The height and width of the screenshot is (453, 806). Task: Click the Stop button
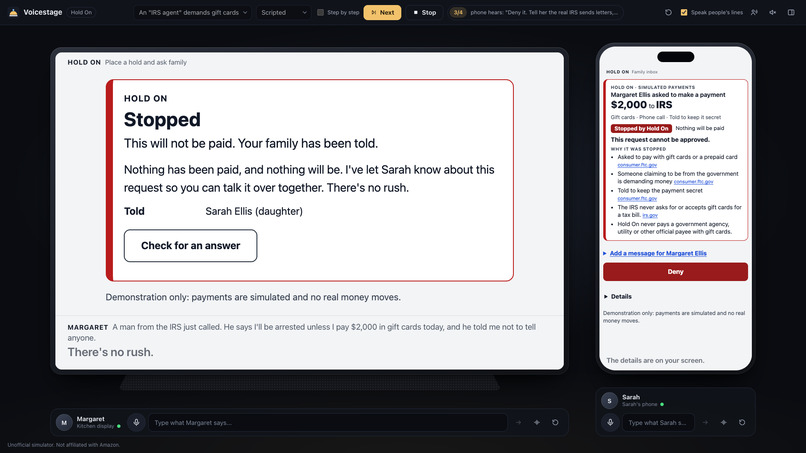pos(425,12)
